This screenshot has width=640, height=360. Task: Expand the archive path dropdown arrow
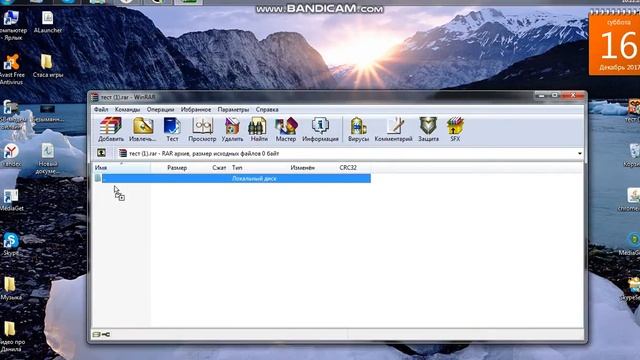580,153
